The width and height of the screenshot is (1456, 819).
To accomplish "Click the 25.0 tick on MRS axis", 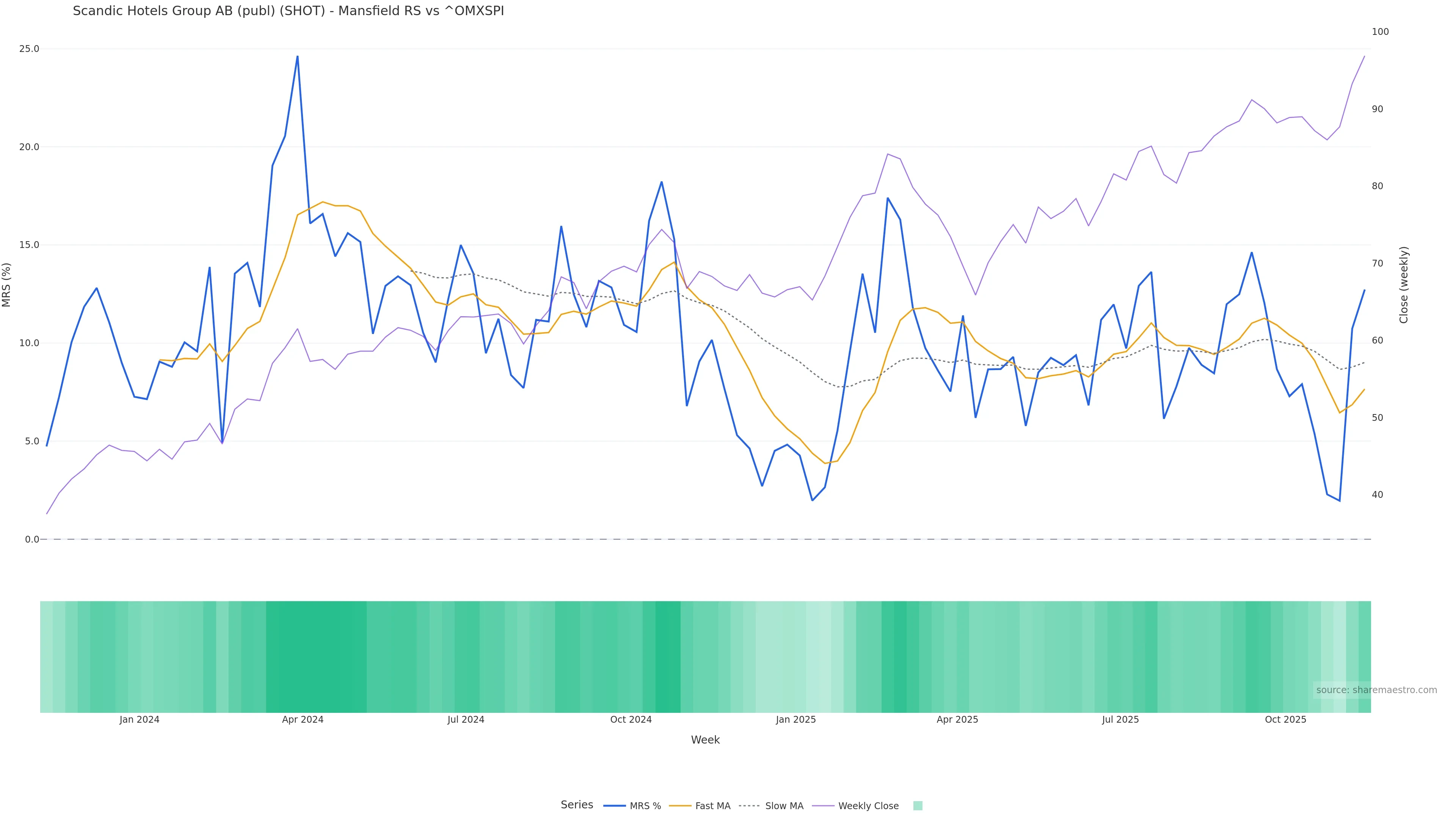I will point(30,49).
